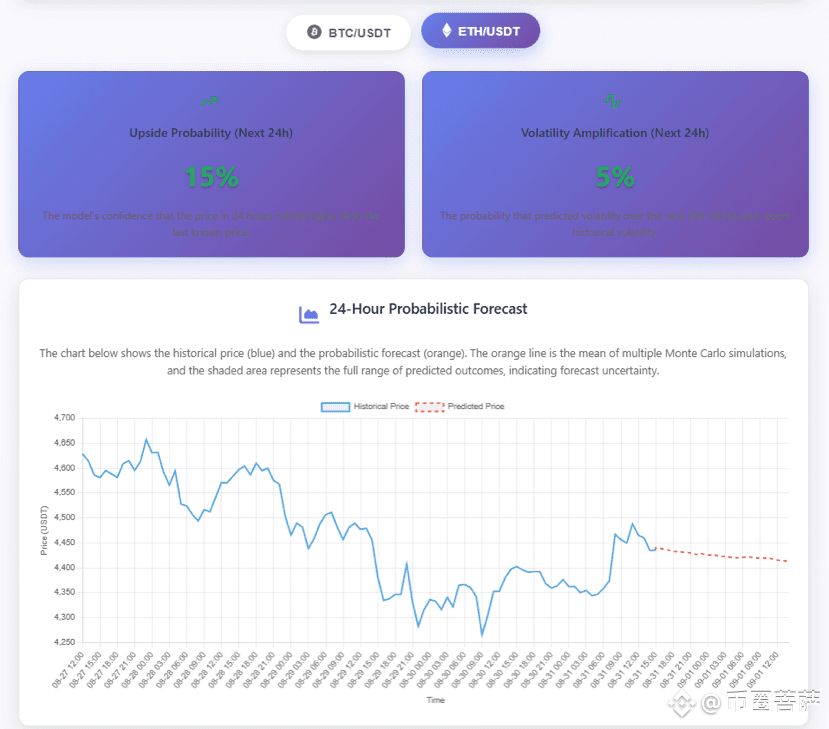Click the Predicted Price legend label
829x729 pixels.
pyautogui.click(x=476, y=406)
